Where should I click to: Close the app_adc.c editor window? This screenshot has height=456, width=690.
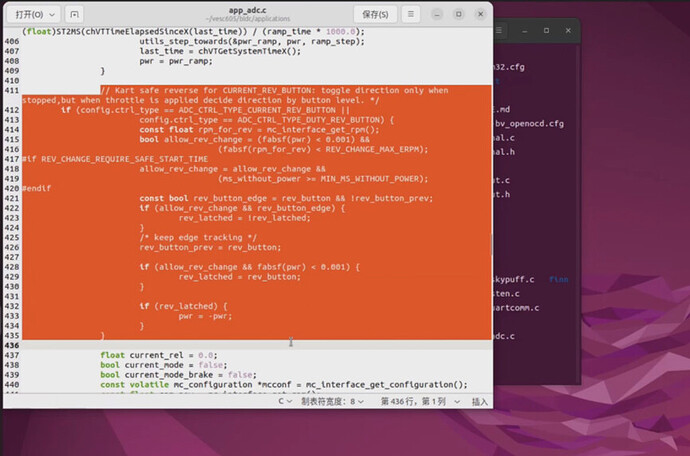point(481,14)
